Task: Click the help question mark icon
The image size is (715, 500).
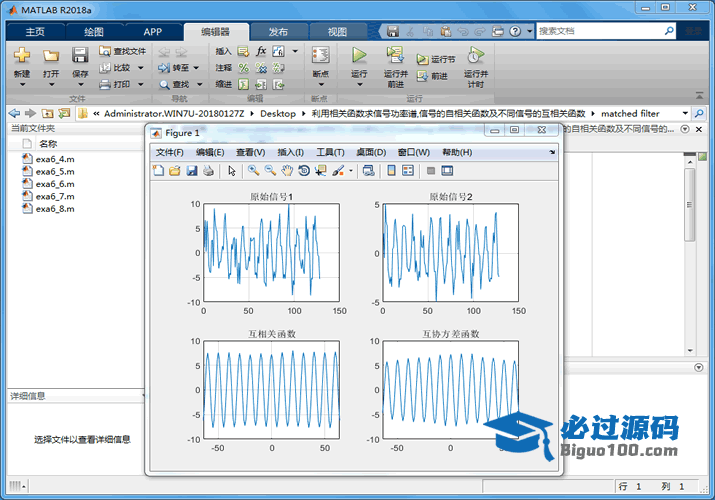Action: coord(515,31)
